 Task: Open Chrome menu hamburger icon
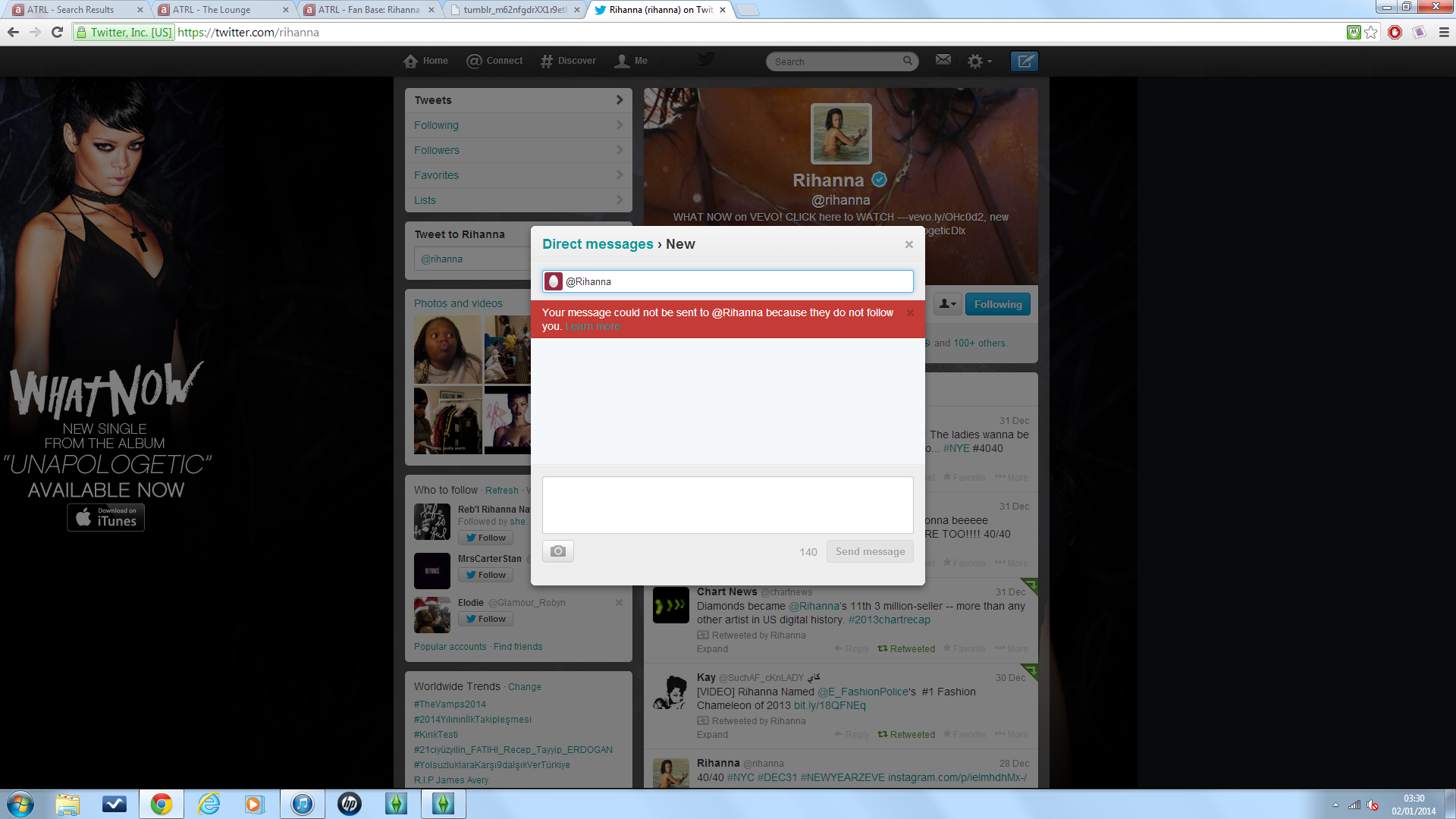point(1444,32)
